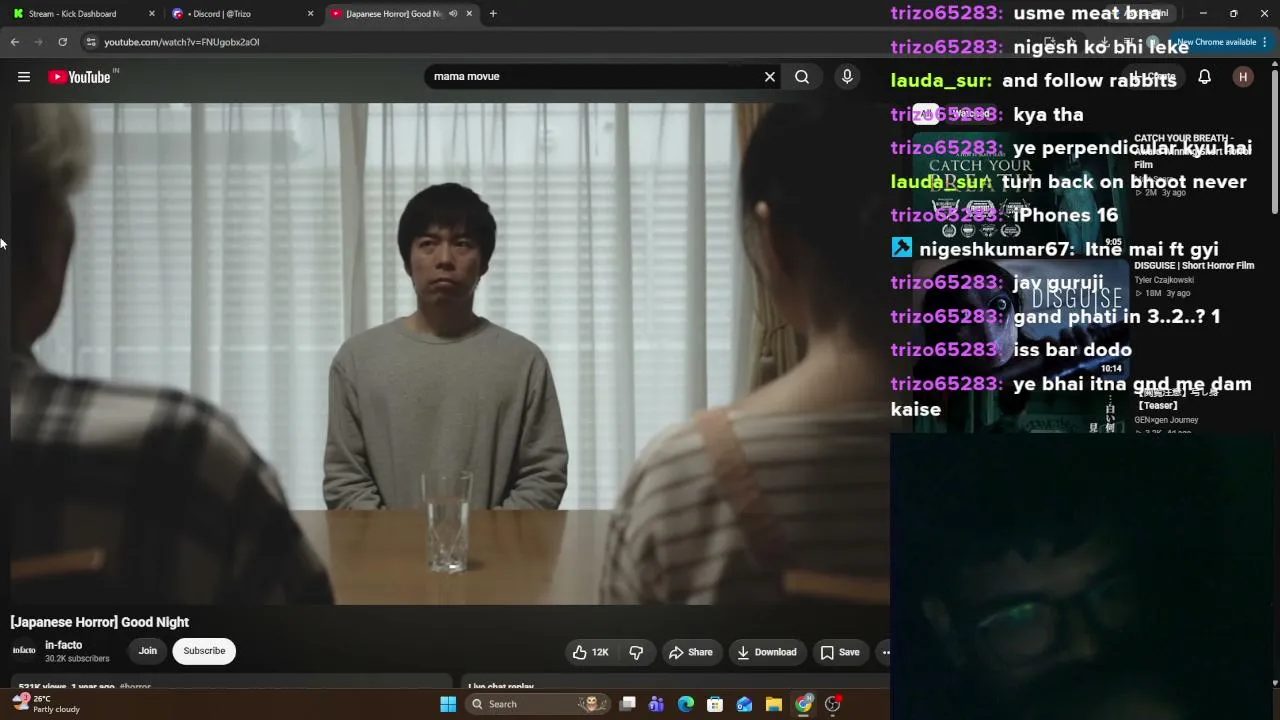Go to the YouTube home logo

[79, 77]
